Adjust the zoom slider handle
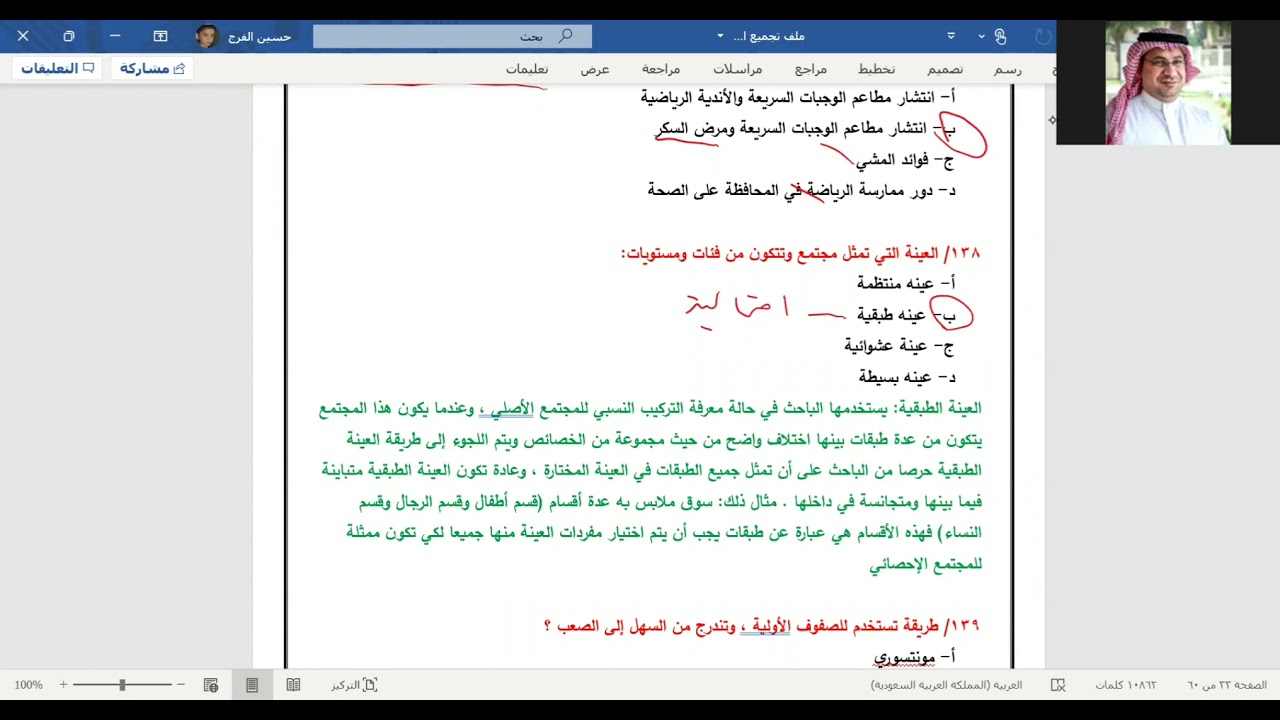This screenshot has width=1280, height=720. point(122,685)
